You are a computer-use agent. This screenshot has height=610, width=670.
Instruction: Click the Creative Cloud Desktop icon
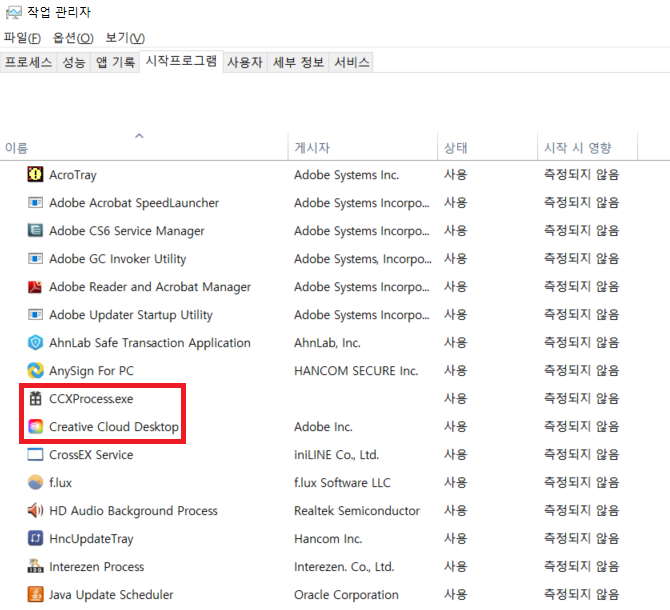point(35,426)
